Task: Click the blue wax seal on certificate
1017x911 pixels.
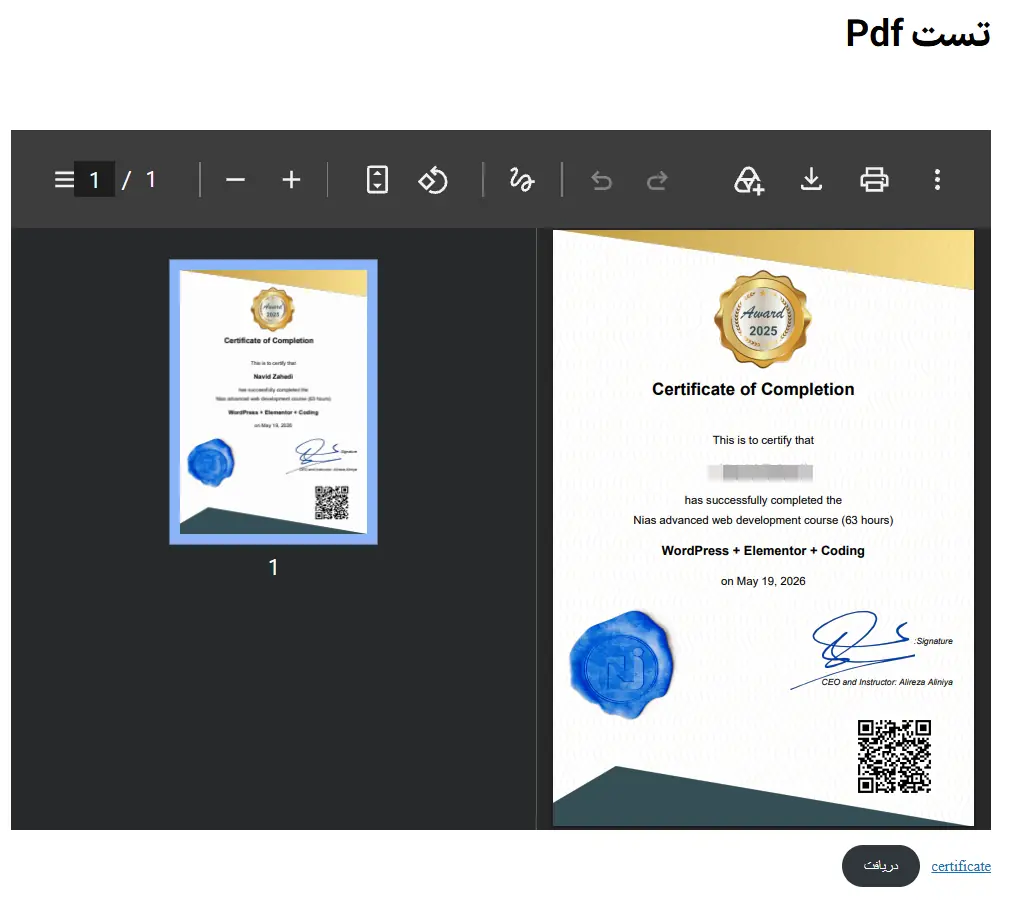Action: (x=621, y=665)
